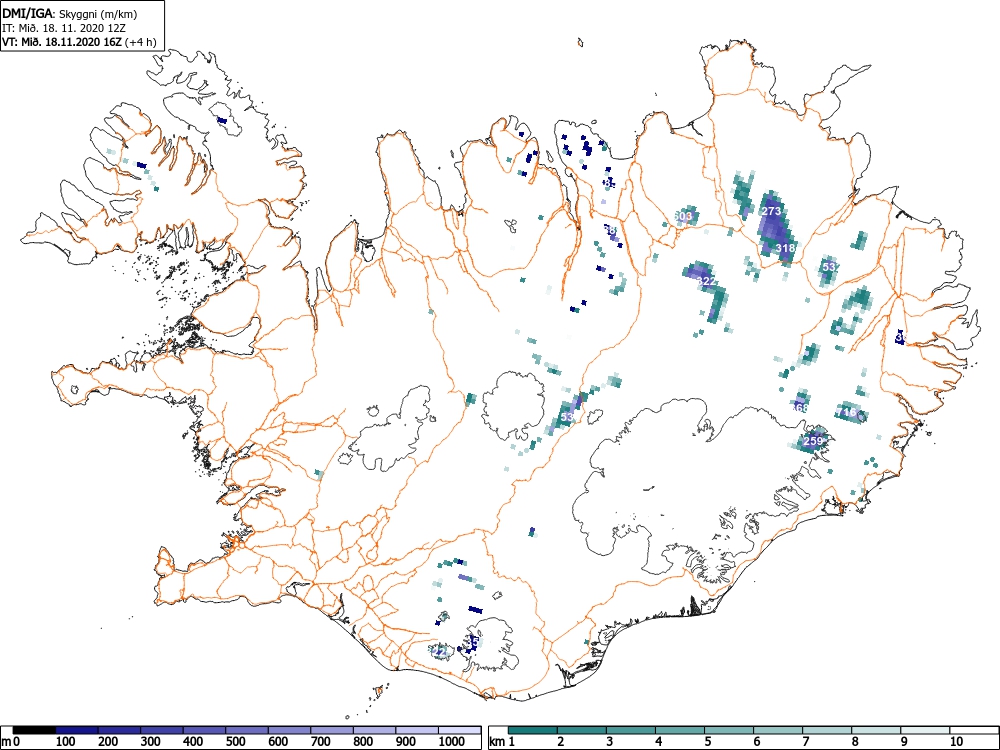Select the 500–600 m purple legend swatch
Viewport: 1000px width, 750px height.
click(247, 730)
